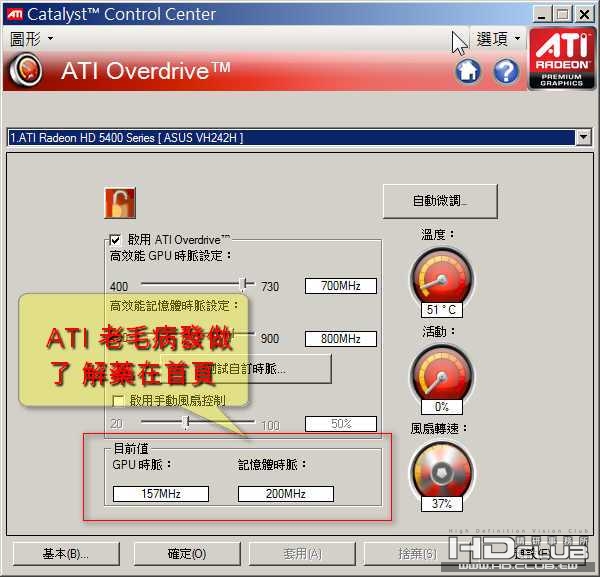Image resolution: width=600 pixels, height=577 pixels.
Task: Click the 700MHz GPU clock value field
Action: pos(341,286)
